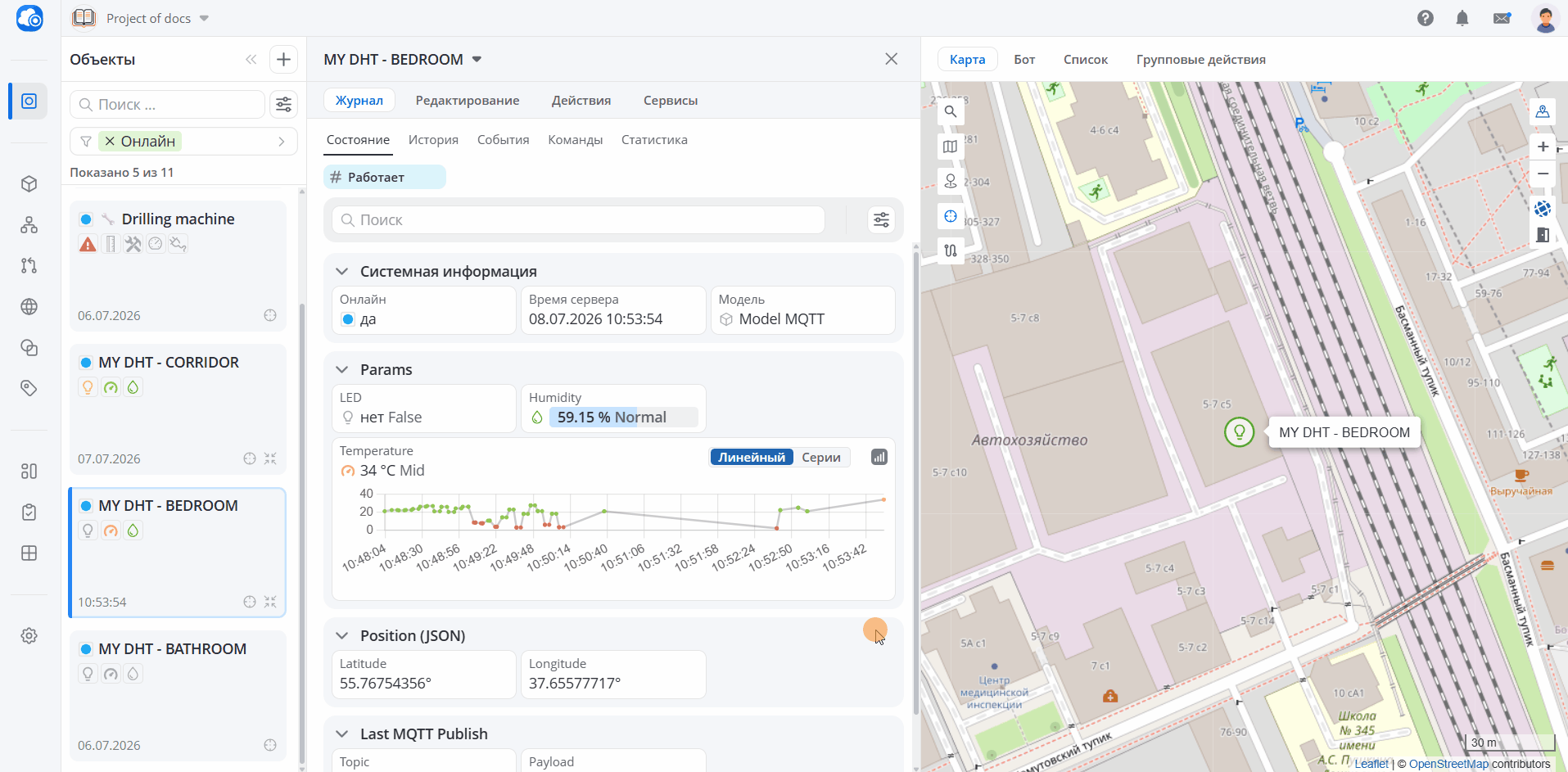Click the overlapping shapes icon in the sidebar
The height and width of the screenshot is (772, 1568).
tap(29, 347)
